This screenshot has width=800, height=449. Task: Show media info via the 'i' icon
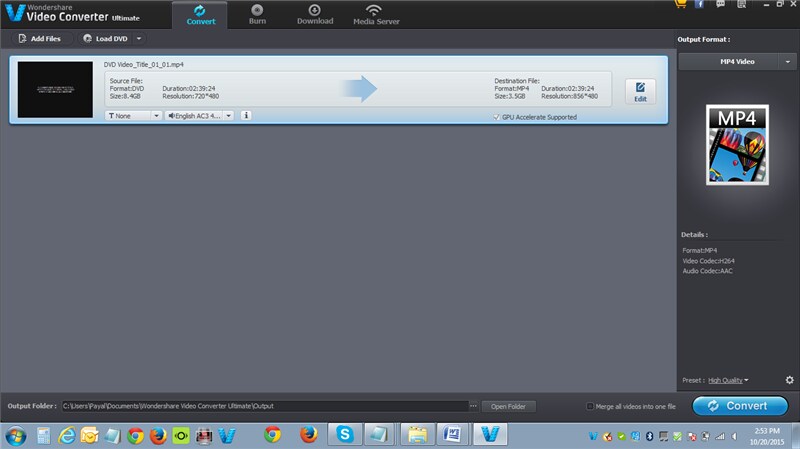(246, 116)
